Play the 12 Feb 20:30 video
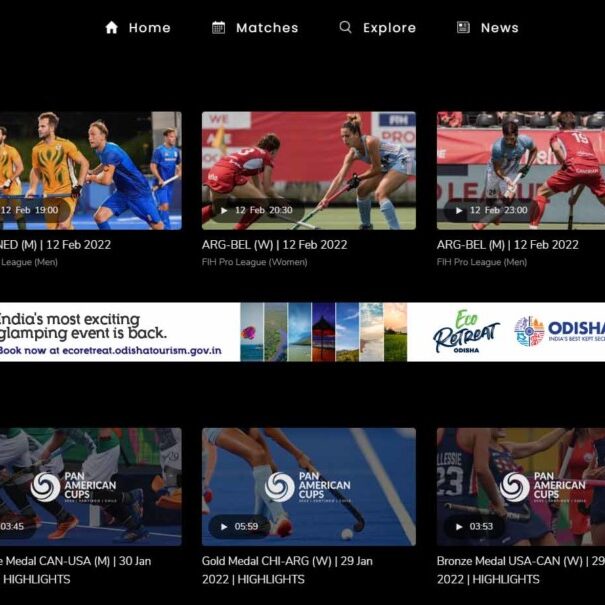605x605 pixels. [x=257, y=210]
